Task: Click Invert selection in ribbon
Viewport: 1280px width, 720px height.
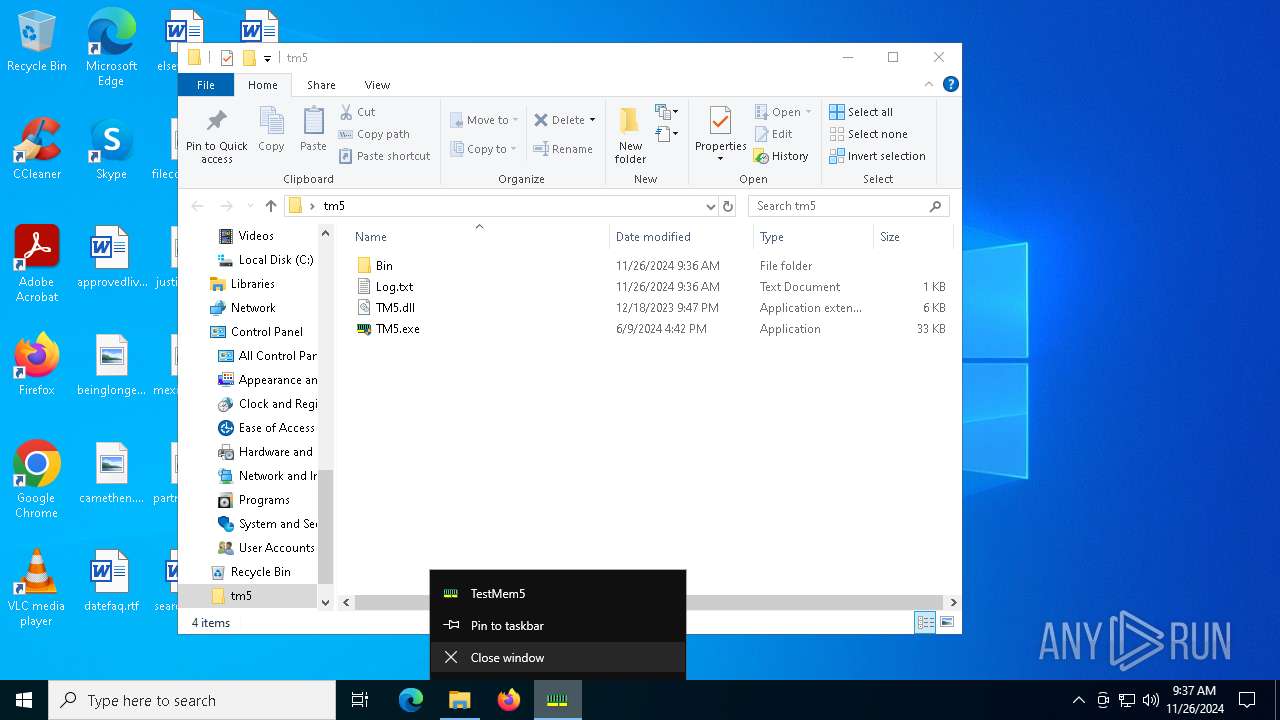Action: [877, 156]
